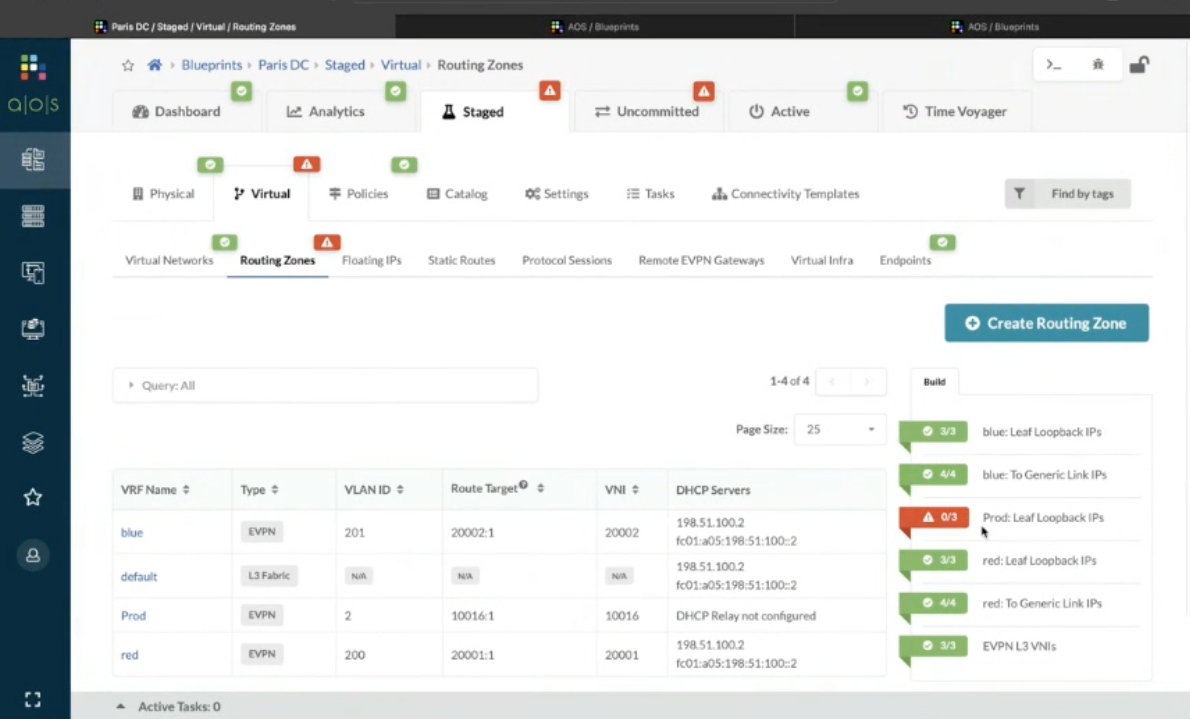Sort by Type column
The image size is (1190, 719).
[x=275, y=490]
